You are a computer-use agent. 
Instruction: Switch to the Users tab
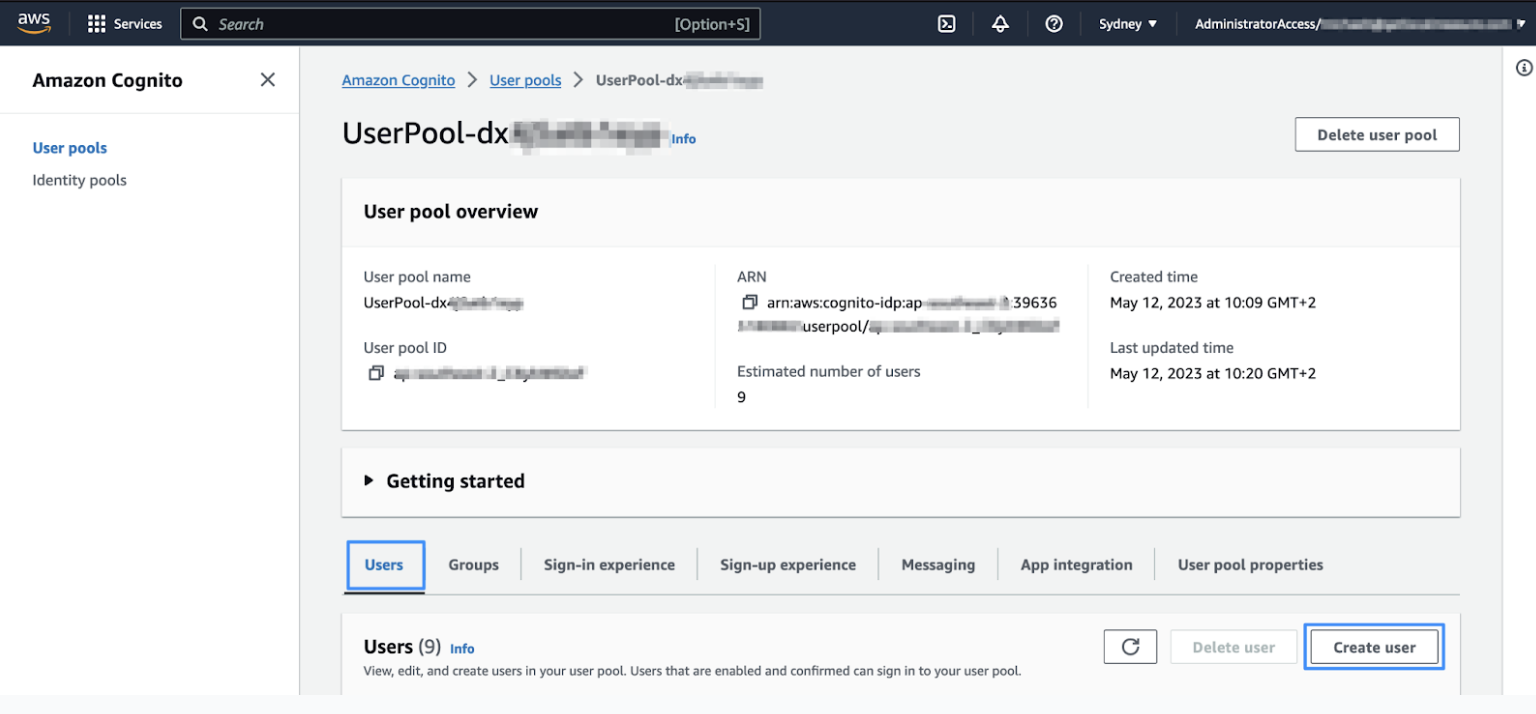point(385,565)
